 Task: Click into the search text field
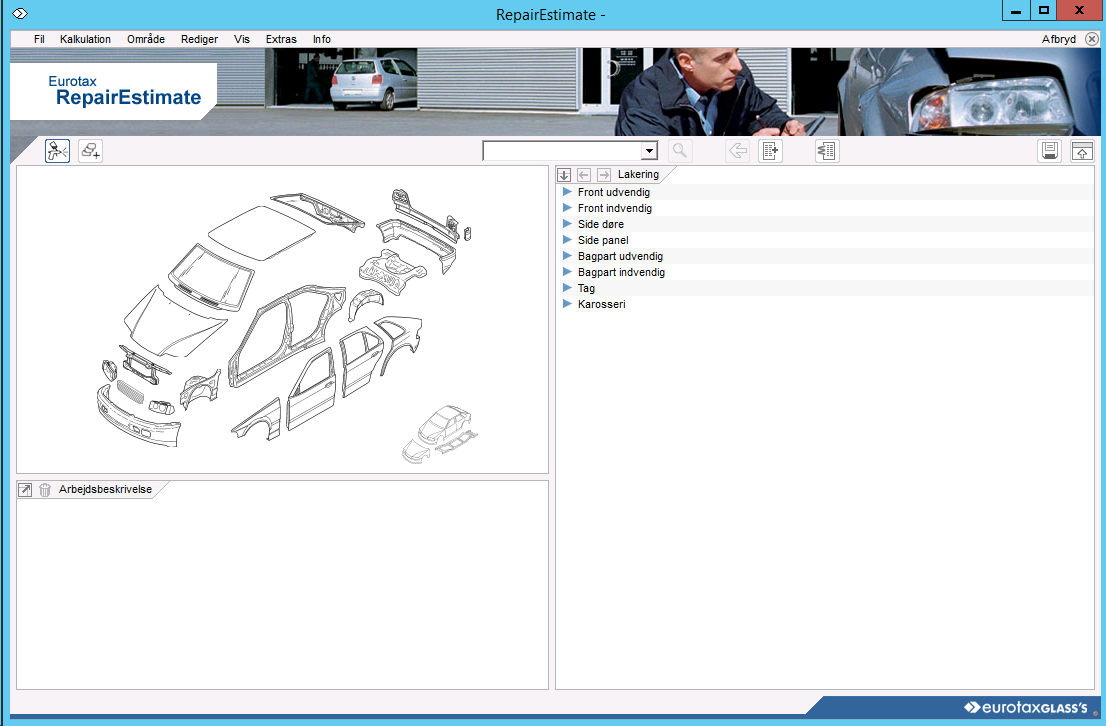(x=562, y=150)
